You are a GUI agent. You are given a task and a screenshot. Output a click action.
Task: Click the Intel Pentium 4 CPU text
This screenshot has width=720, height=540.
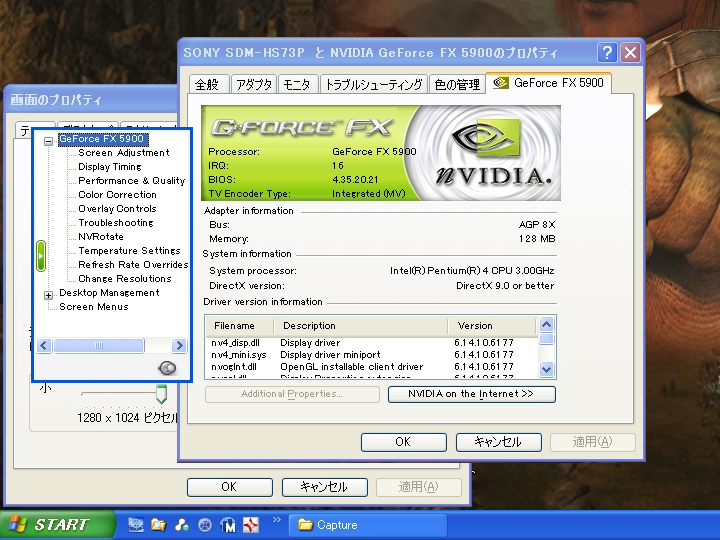pyautogui.click(x=472, y=270)
